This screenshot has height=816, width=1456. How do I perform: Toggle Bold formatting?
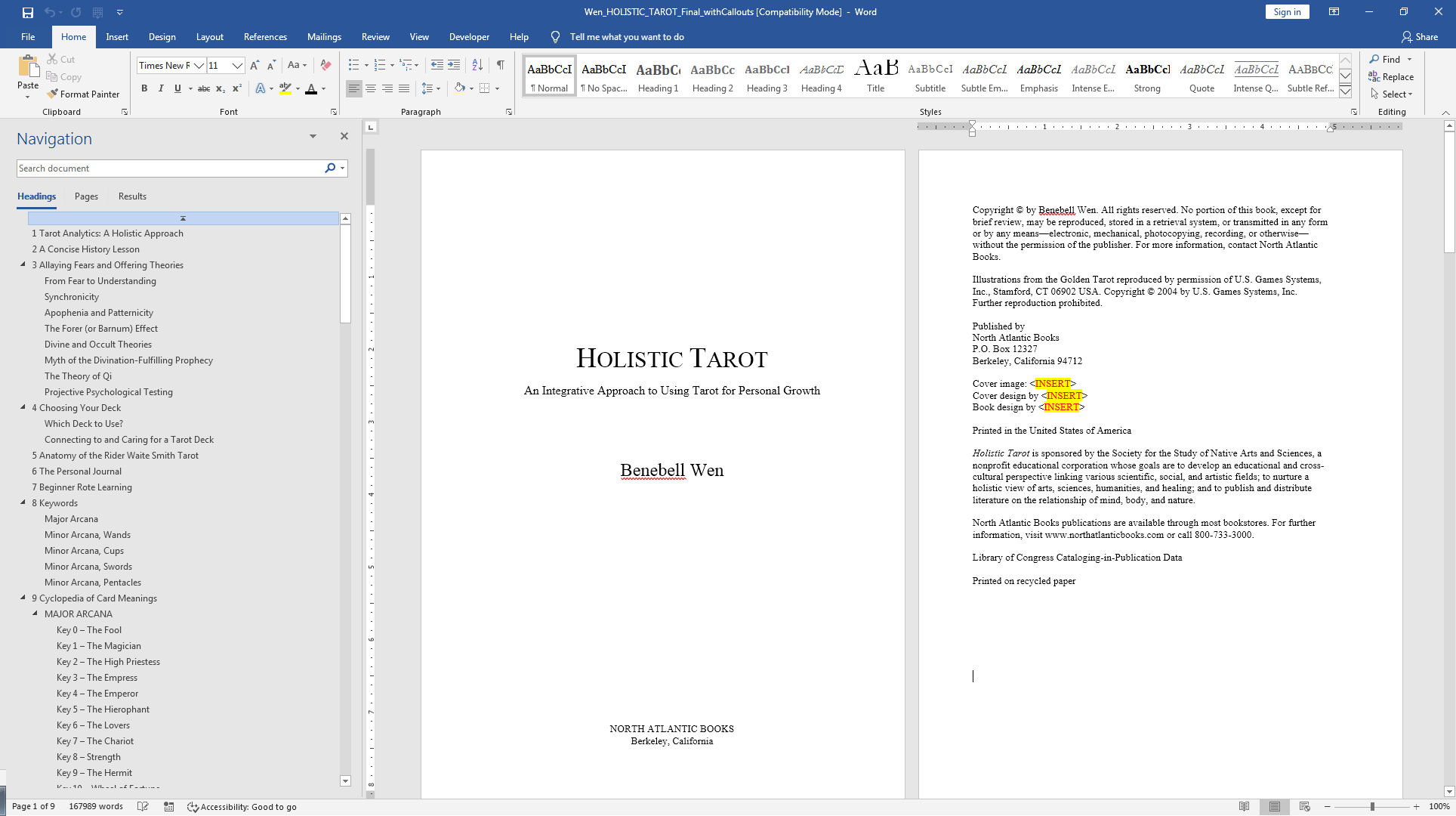pyautogui.click(x=144, y=88)
